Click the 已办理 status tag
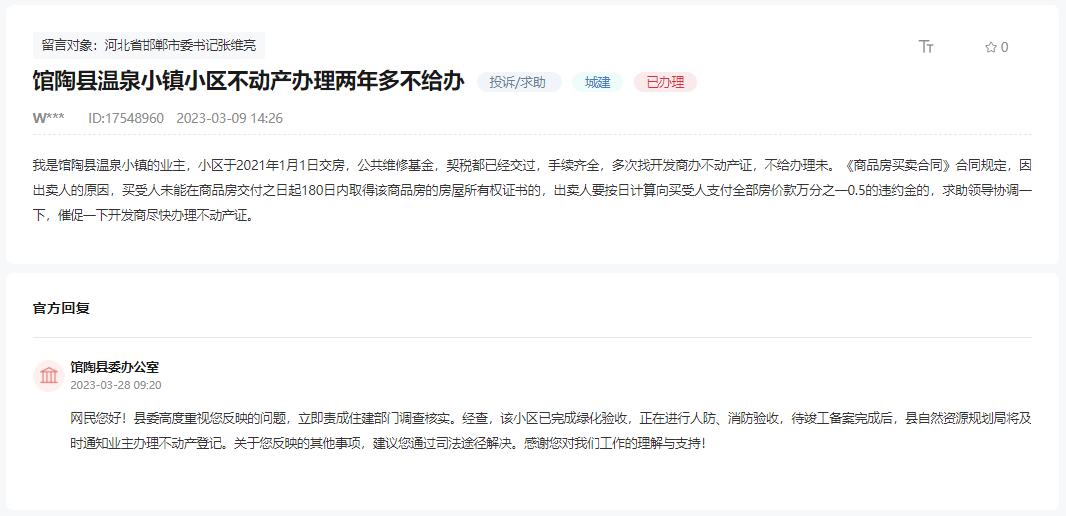Image resolution: width=1066 pixels, height=516 pixels. 665,82
